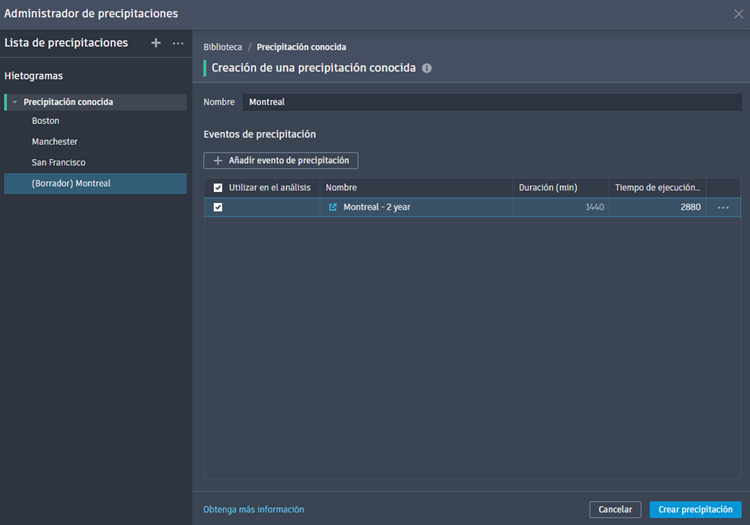Open the Obtenga más información link
The width and height of the screenshot is (750, 525).
pyautogui.click(x=254, y=510)
